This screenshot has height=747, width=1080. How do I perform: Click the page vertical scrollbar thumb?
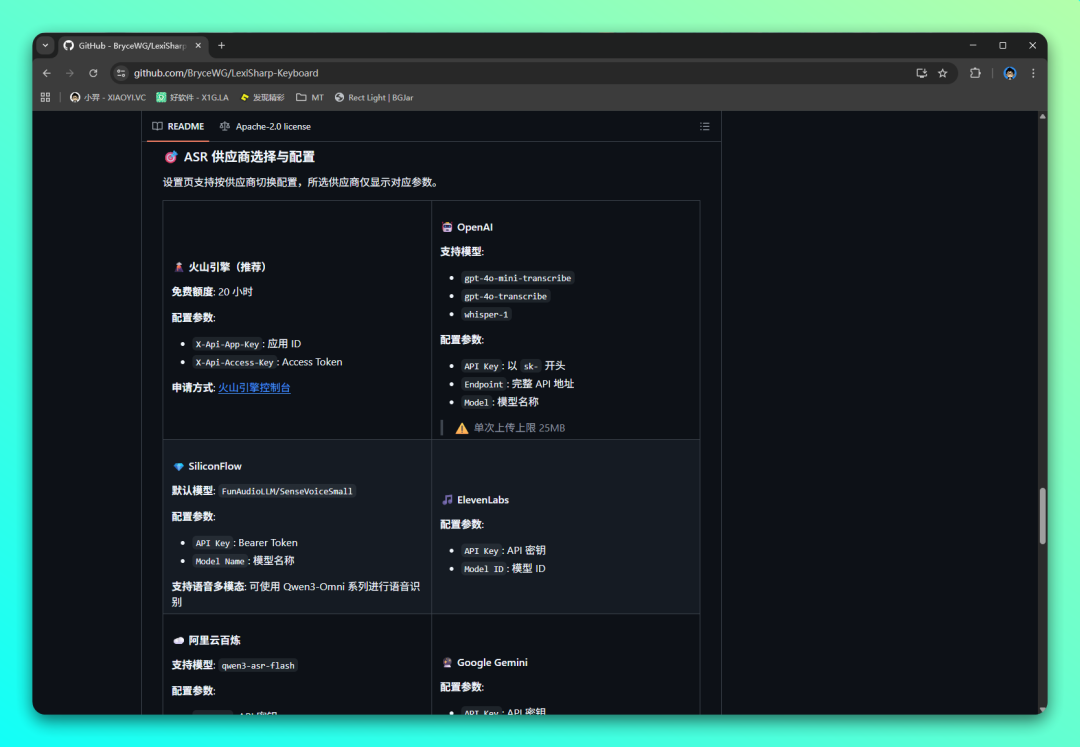pyautogui.click(x=1042, y=515)
